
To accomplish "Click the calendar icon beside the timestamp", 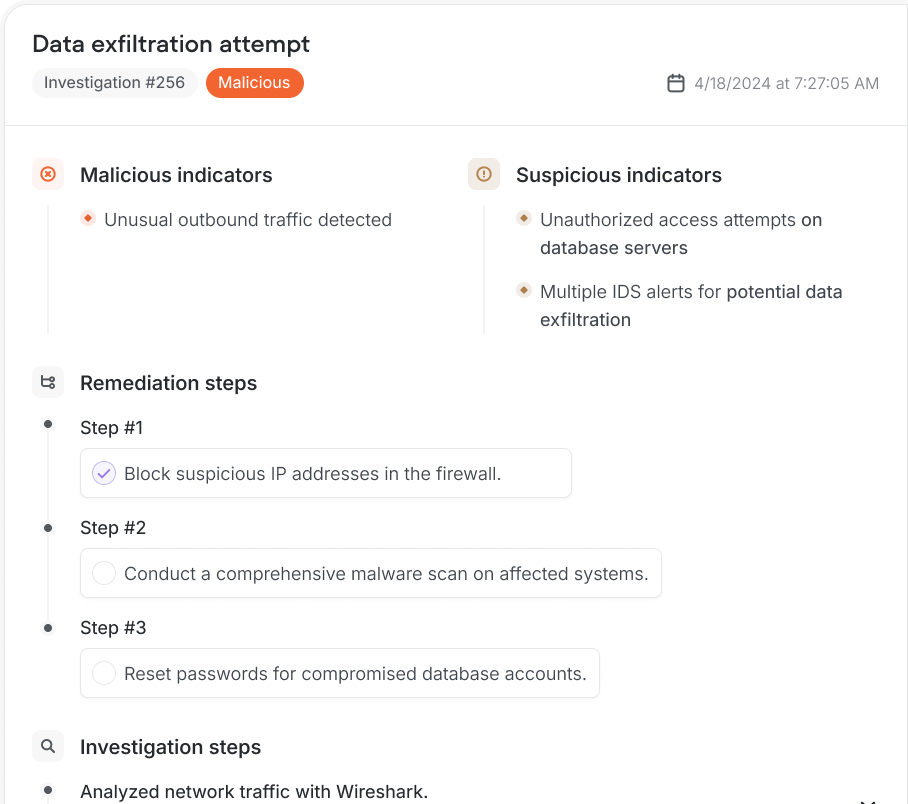I will click(677, 83).
